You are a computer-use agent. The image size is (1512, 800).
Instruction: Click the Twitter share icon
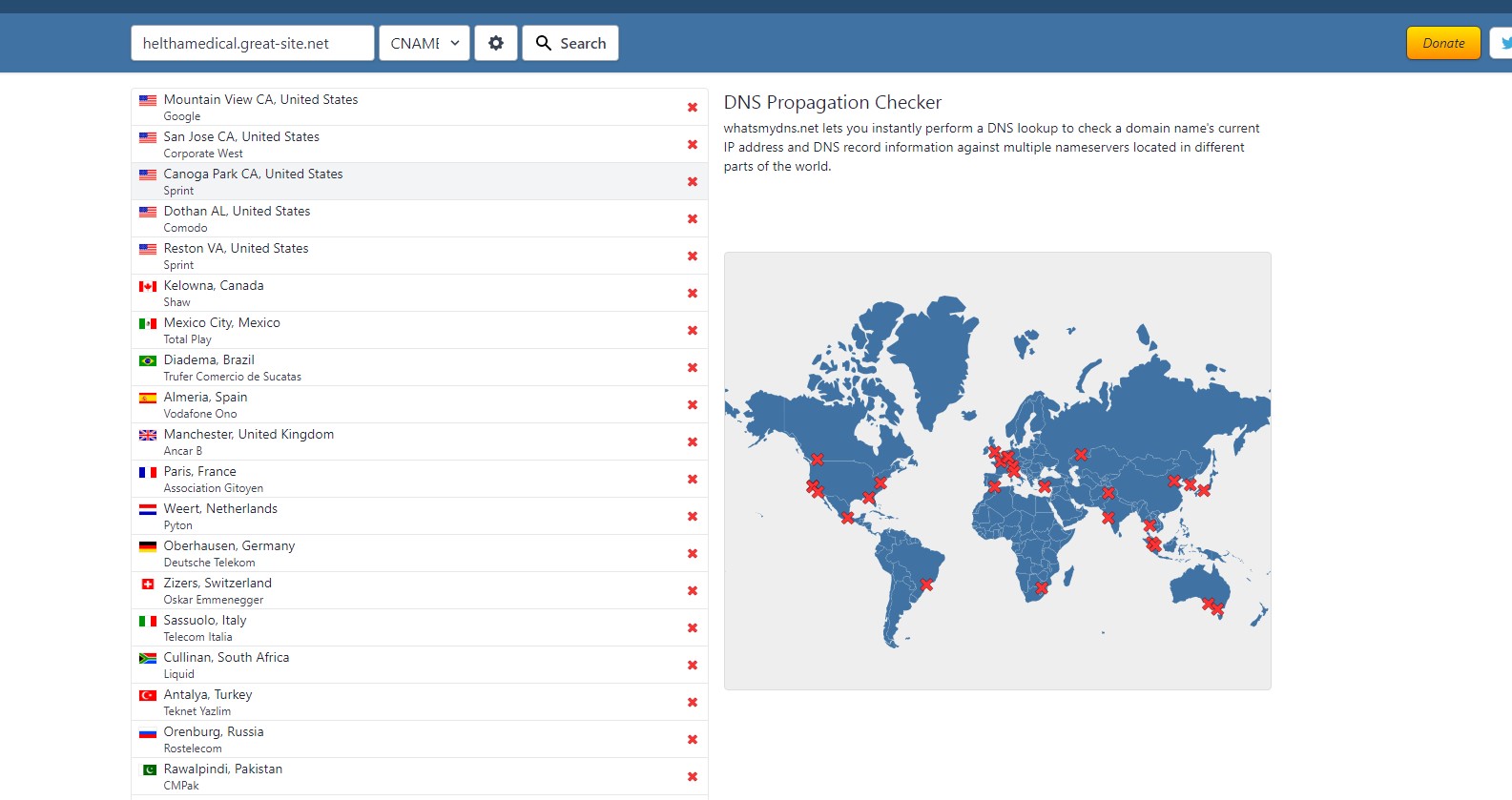[x=1503, y=43]
